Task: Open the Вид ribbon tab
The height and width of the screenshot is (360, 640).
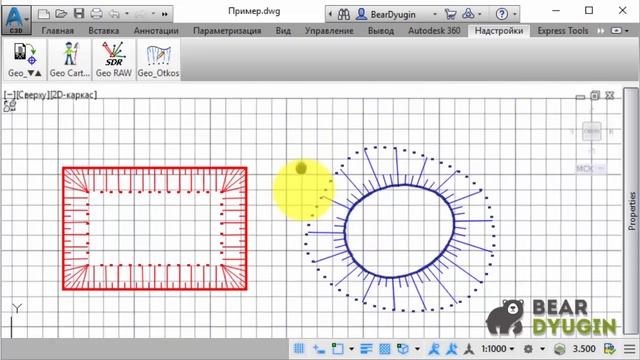Action: click(x=283, y=31)
